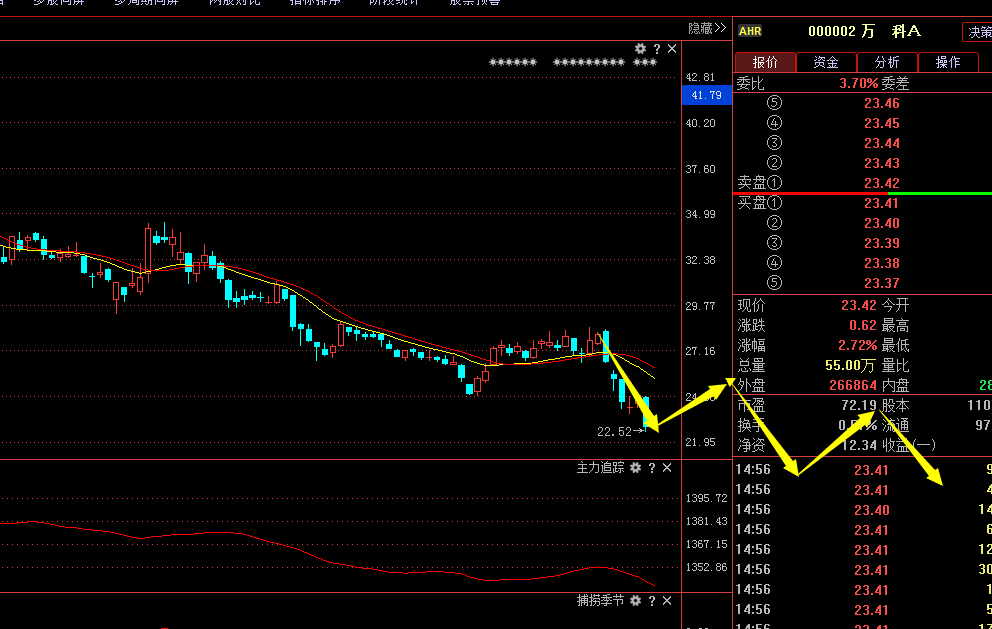Close the 主力追踪 indicator panel
This screenshot has height=629, width=992.
(667, 468)
